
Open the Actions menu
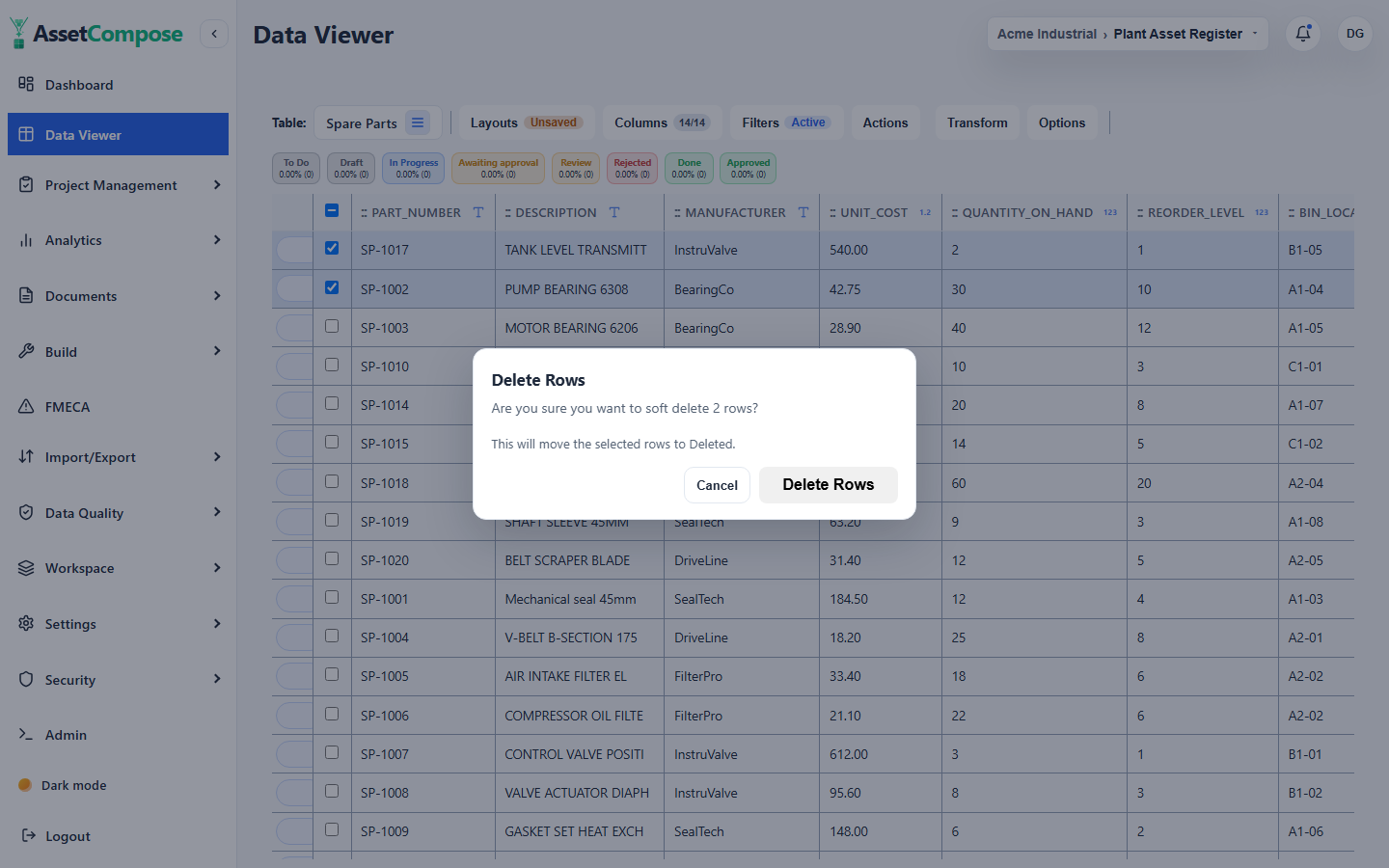coord(885,122)
